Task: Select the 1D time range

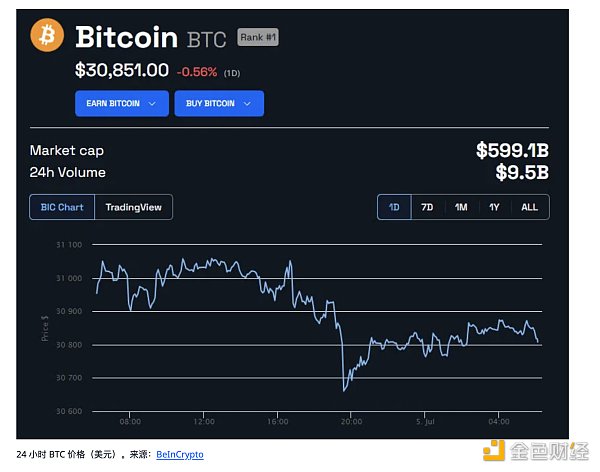Action: 394,207
